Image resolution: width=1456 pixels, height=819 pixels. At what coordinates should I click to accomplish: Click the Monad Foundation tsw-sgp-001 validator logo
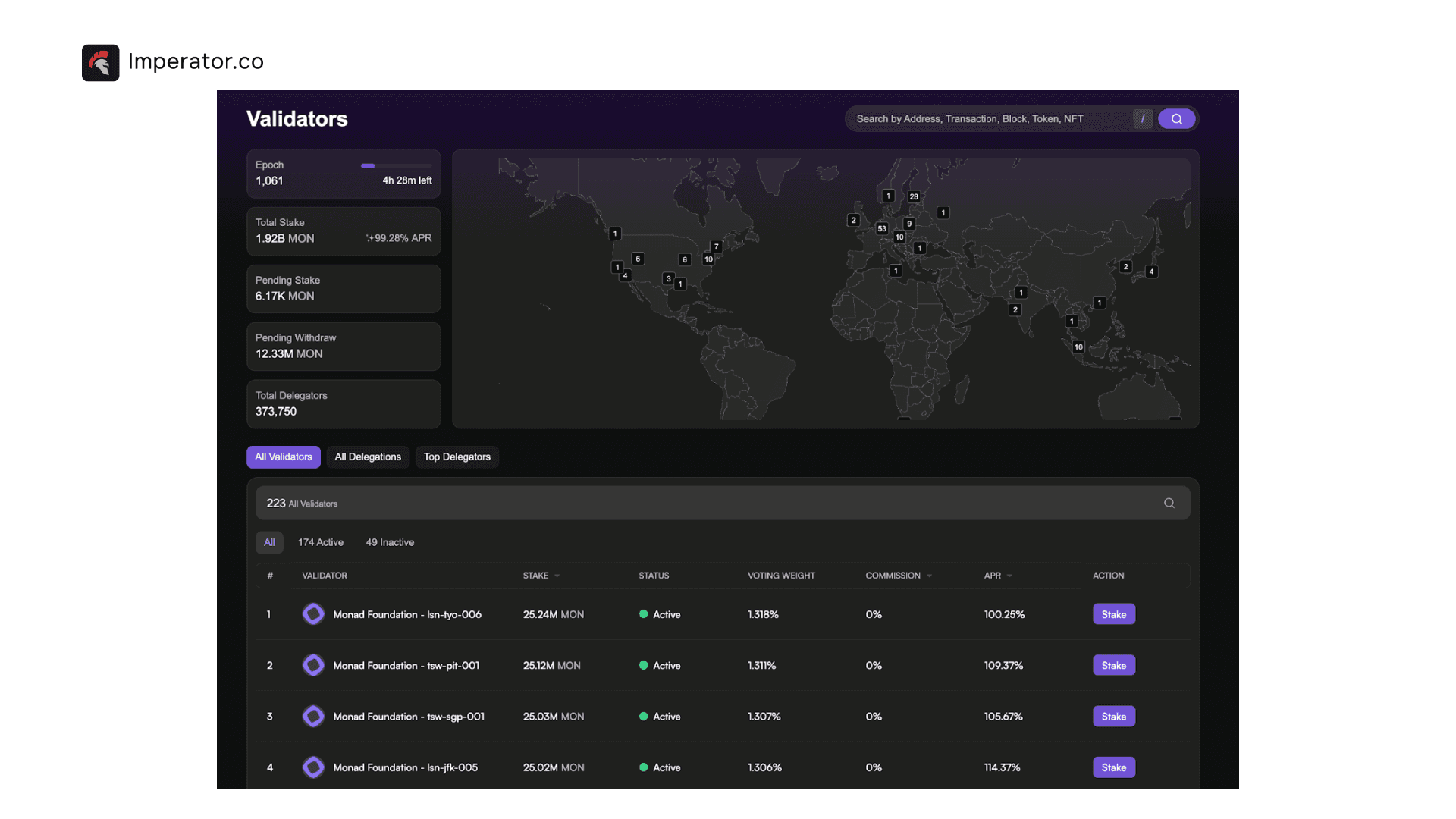click(x=313, y=717)
